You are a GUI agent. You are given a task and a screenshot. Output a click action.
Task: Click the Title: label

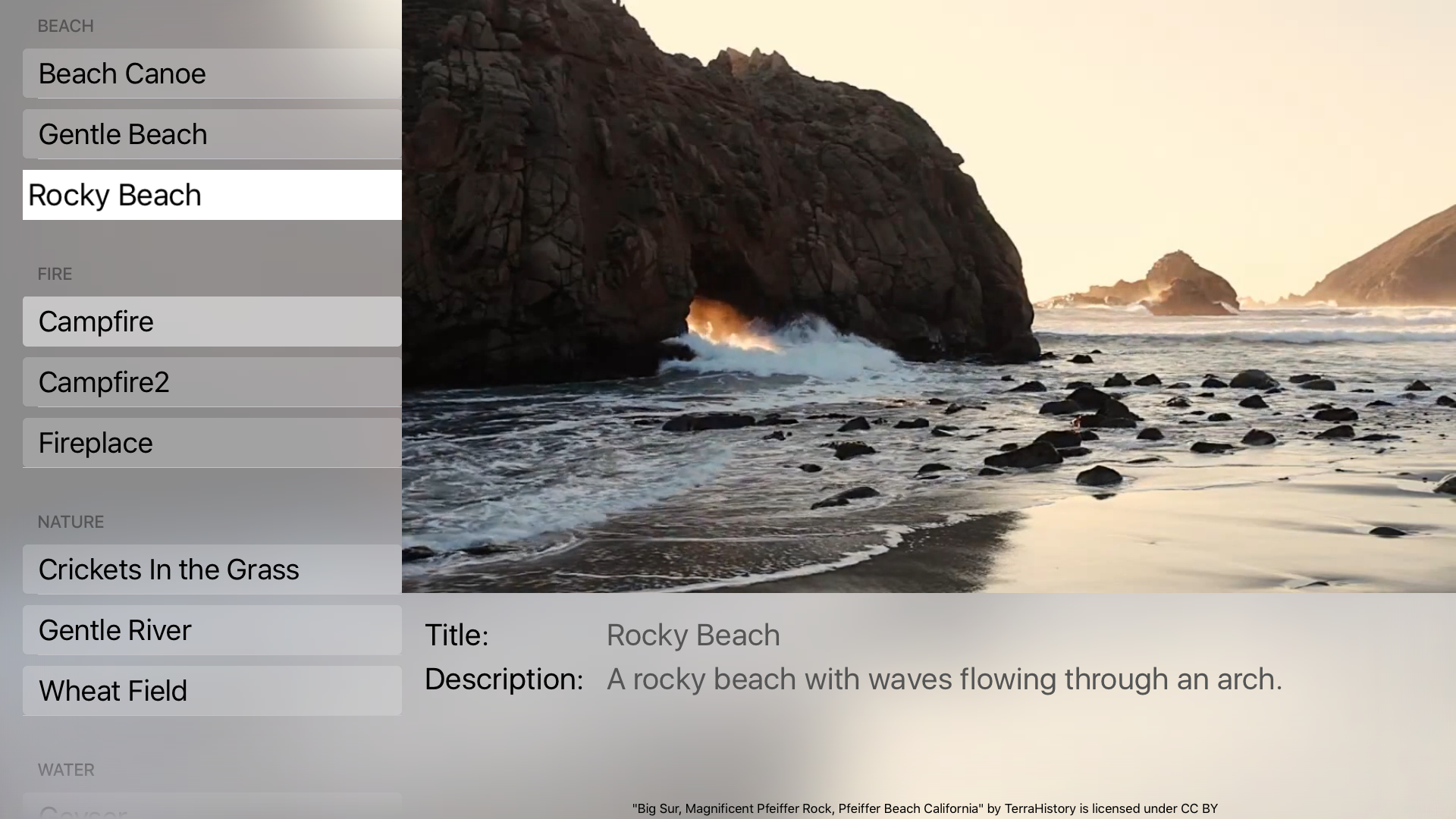(x=457, y=635)
